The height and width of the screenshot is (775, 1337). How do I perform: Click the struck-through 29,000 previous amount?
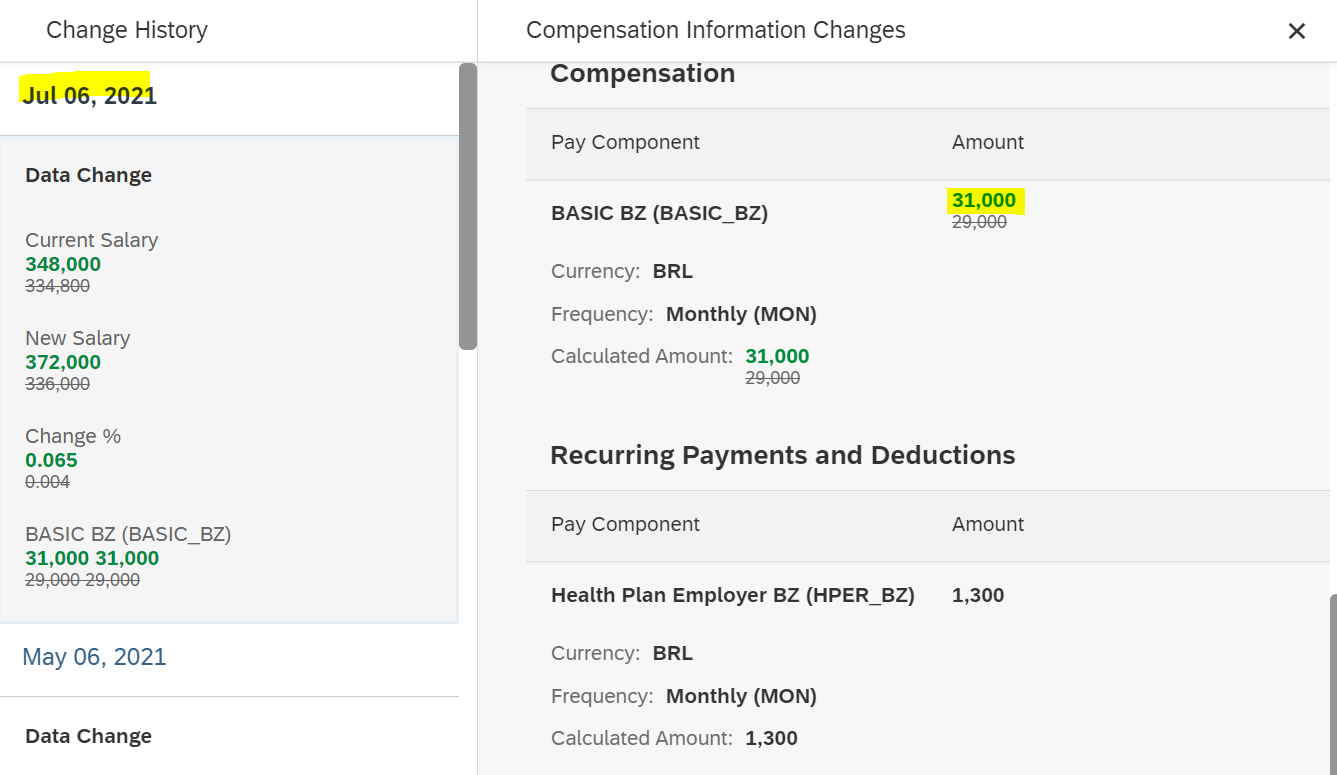click(x=979, y=222)
